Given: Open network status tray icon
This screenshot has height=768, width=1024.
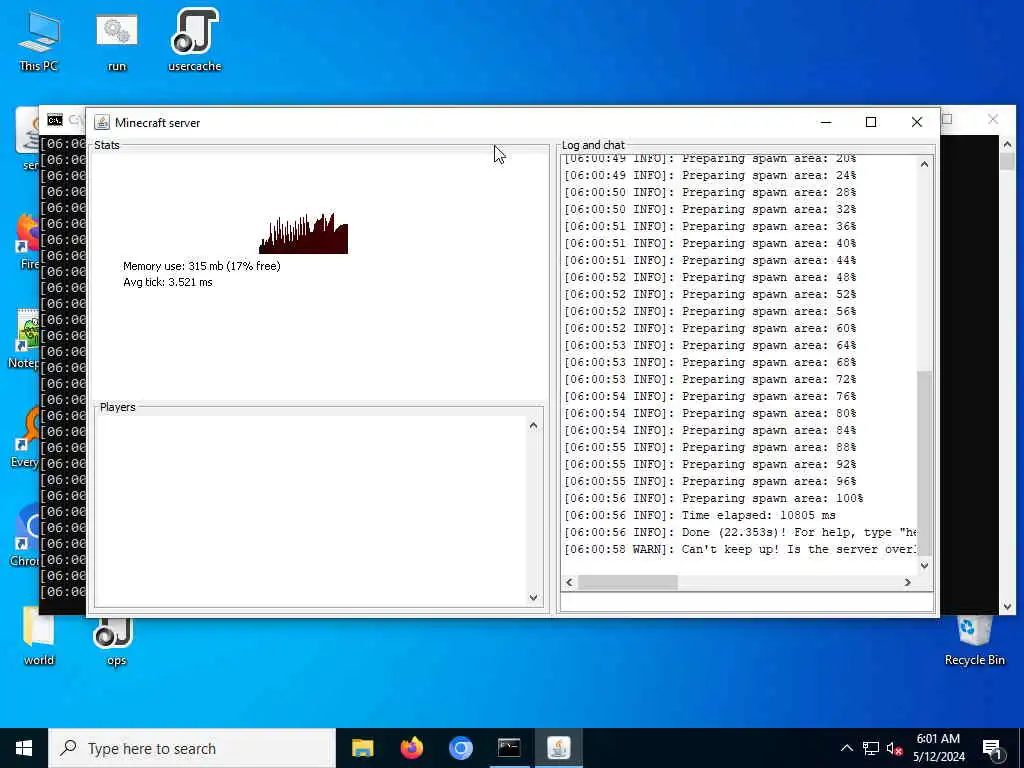Looking at the screenshot, I should coord(871,748).
